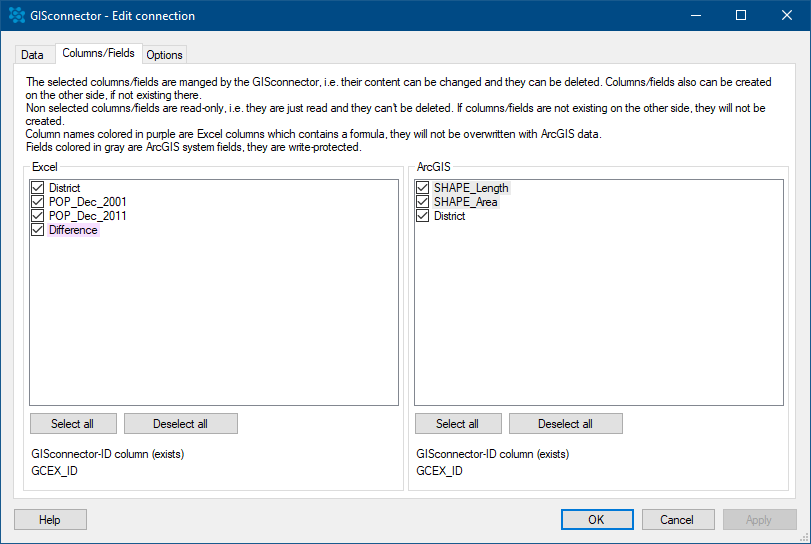Toggle the SHAPE_Length field checkbox
This screenshot has width=811, height=544.
pyautogui.click(x=423, y=187)
